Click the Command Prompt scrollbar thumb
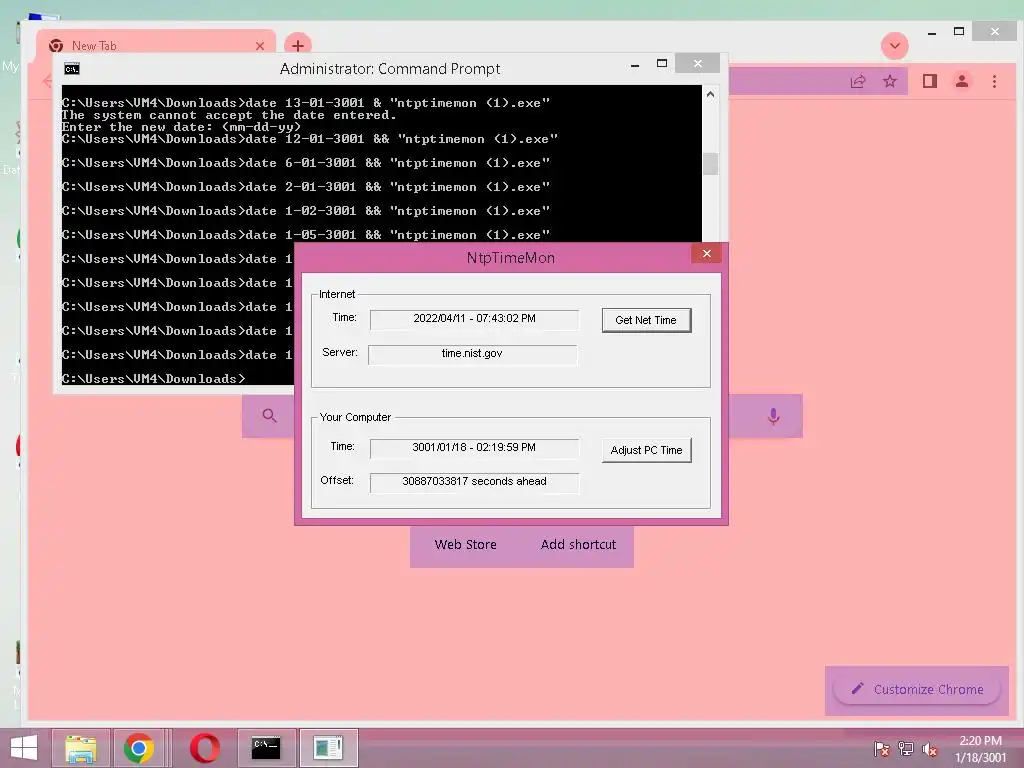The width and height of the screenshot is (1024, 768). tap(711, 163)
